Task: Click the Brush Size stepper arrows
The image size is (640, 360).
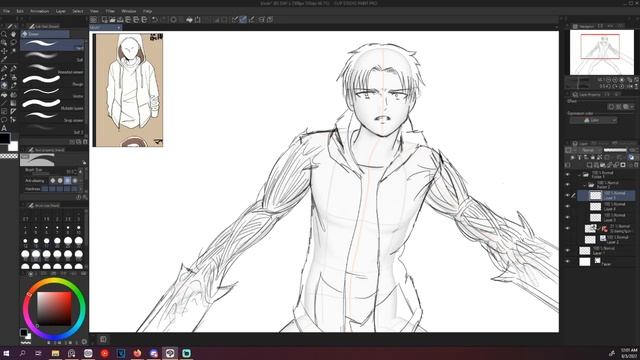Action: pyautogui.click(x=80, y=171)
